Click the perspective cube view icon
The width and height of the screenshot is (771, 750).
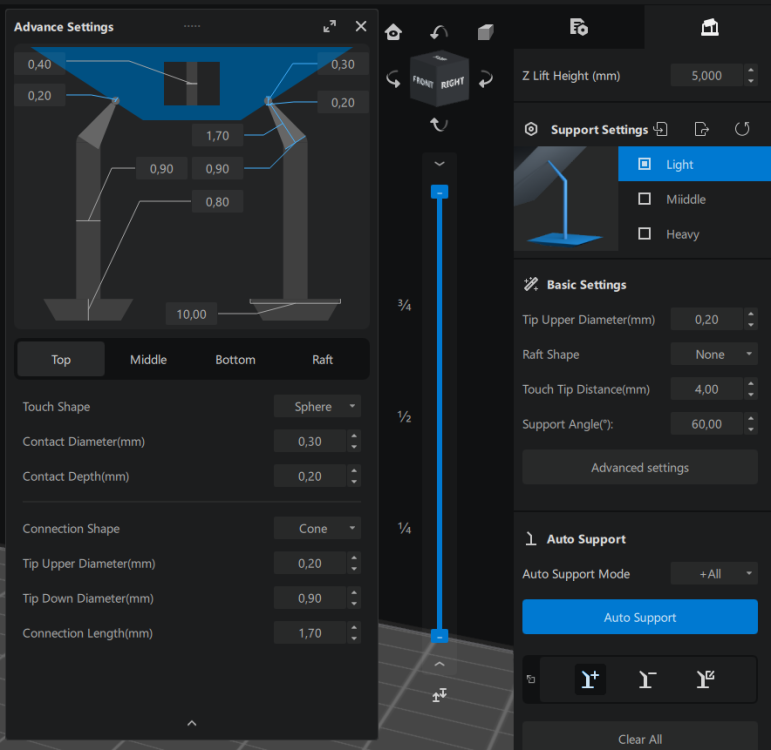[x=485, y=32]
